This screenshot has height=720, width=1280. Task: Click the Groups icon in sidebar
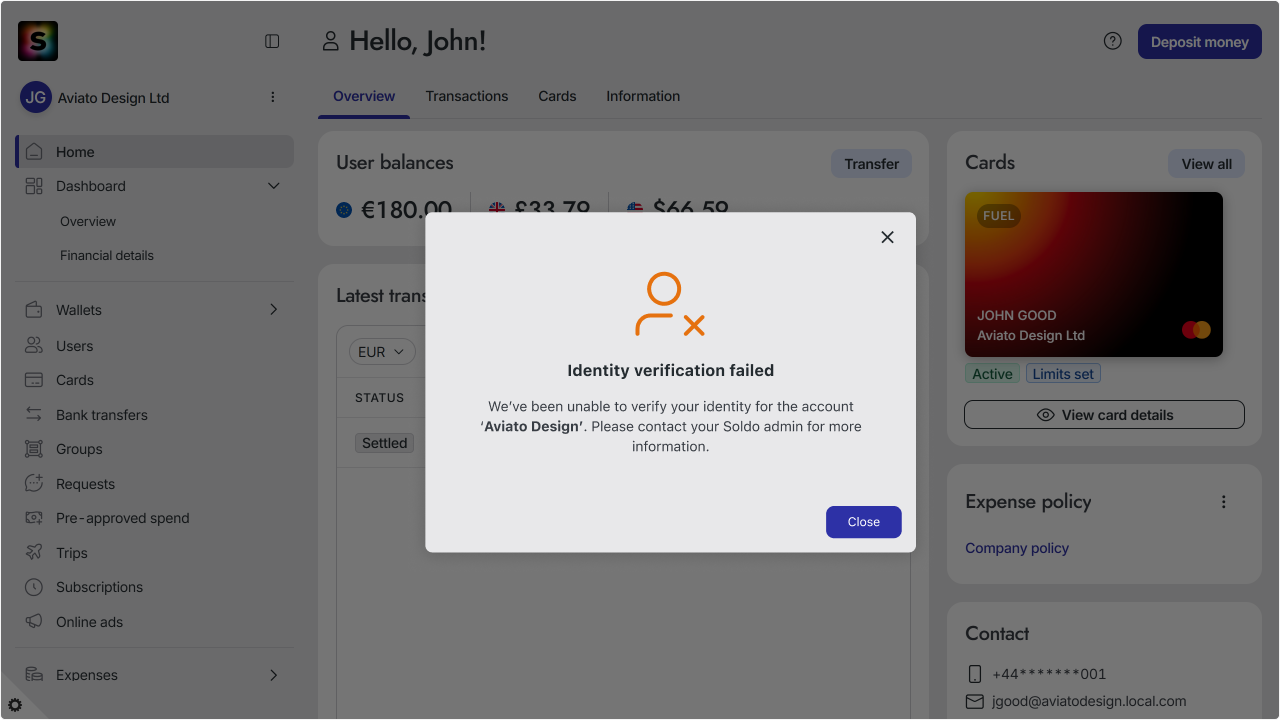pyautogui.click(x=34, y=449)
